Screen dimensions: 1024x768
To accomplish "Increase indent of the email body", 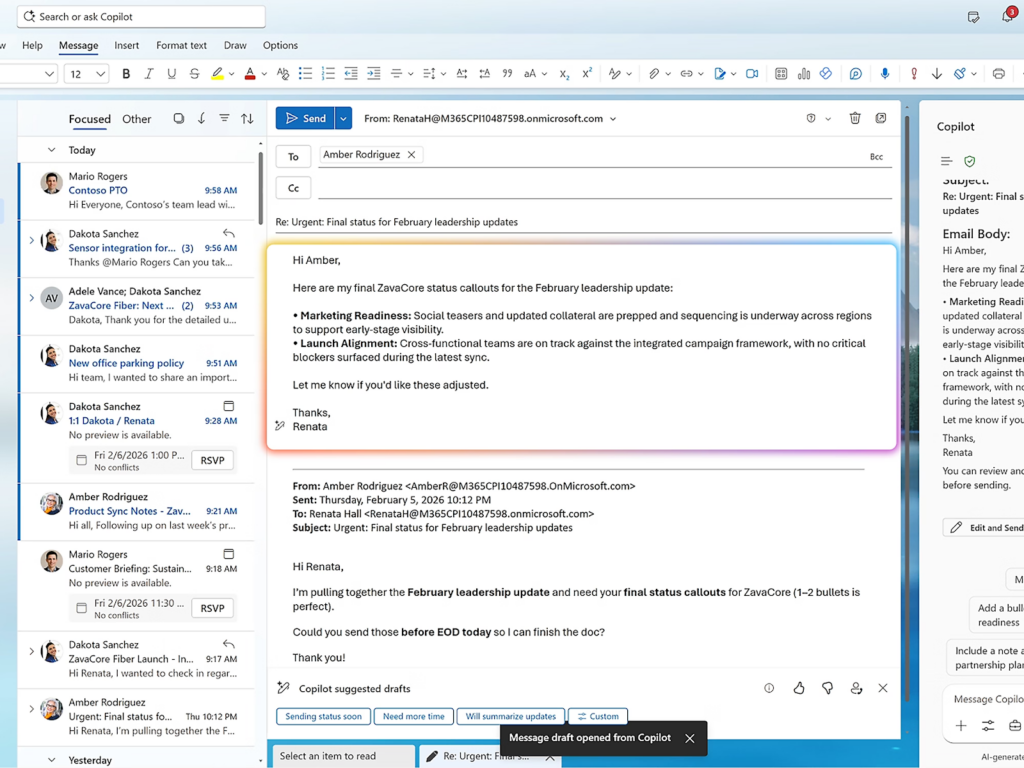I will pyautogui.click(x=373, y=72).
